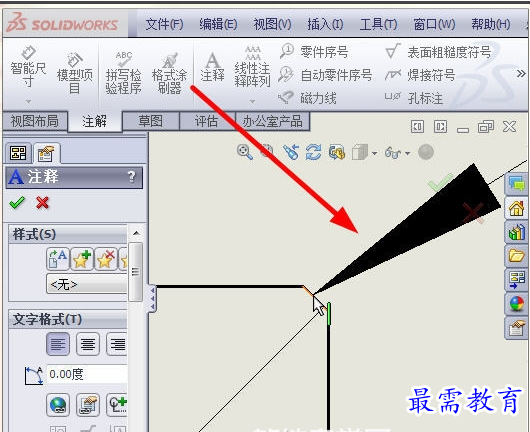The height and width of the screenshot is (432, 530).
Task: Activate the Format Painter tool
Action: coord(169,73)
